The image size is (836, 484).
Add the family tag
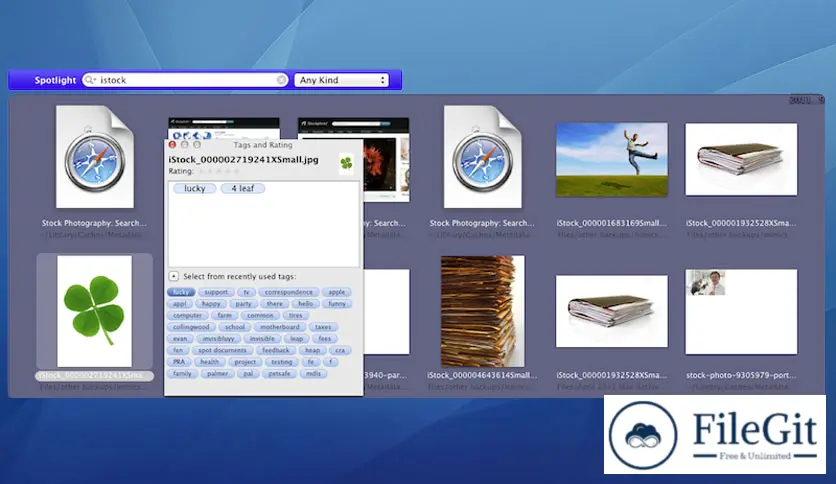pyautogui.click(x=182, y=374)
